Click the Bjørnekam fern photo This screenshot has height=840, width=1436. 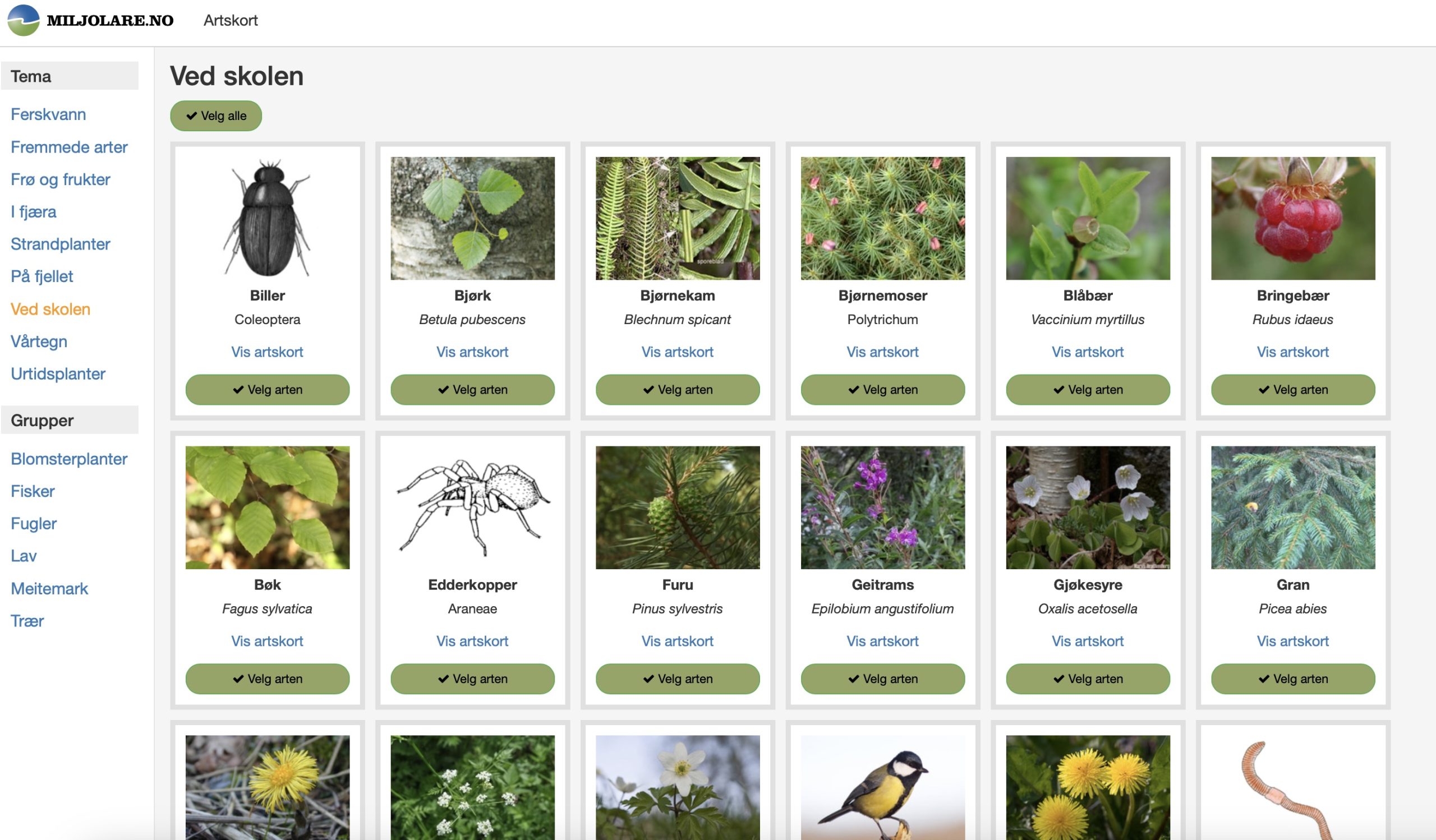pyautogui.click(x=678, y=219)
